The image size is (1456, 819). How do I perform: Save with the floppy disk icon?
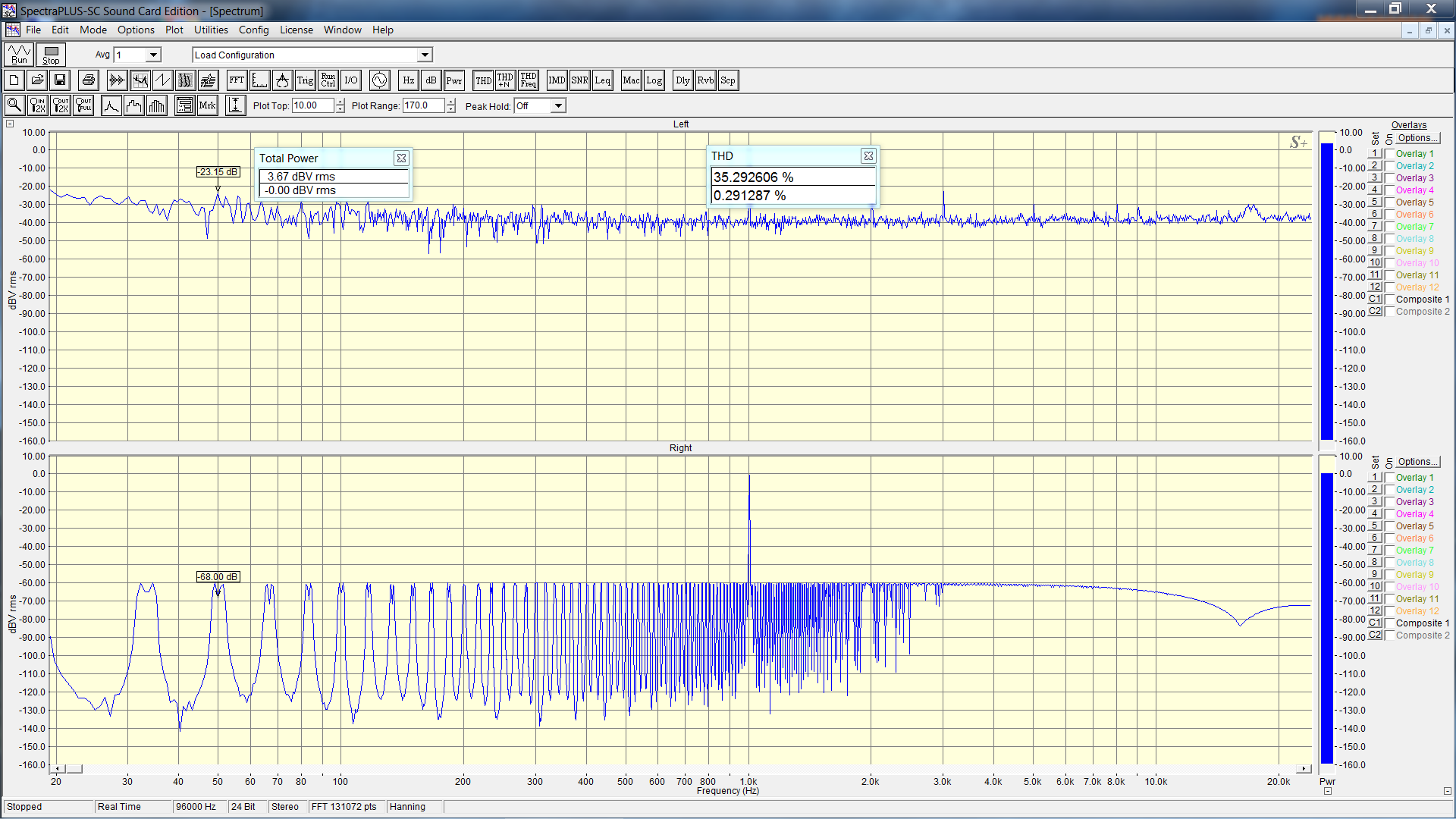pos(60,80)
